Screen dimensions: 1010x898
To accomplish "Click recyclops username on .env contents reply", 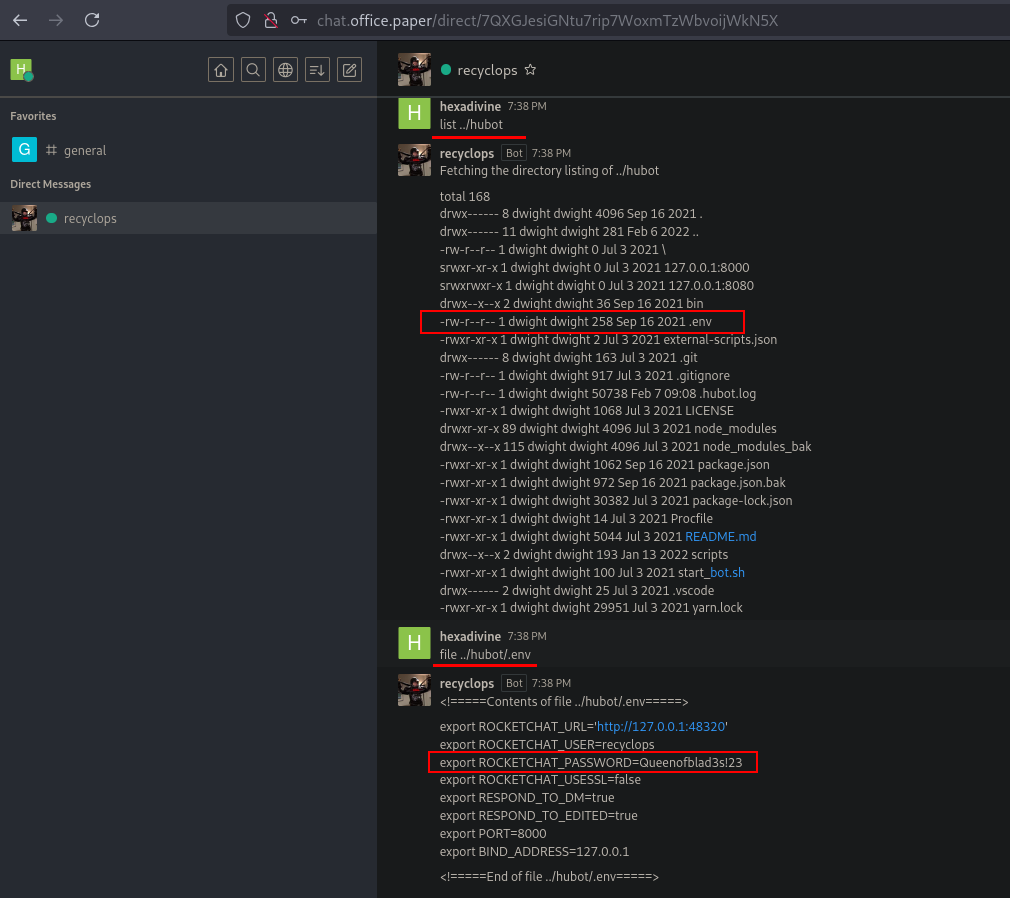I will (x=467, y=683).
